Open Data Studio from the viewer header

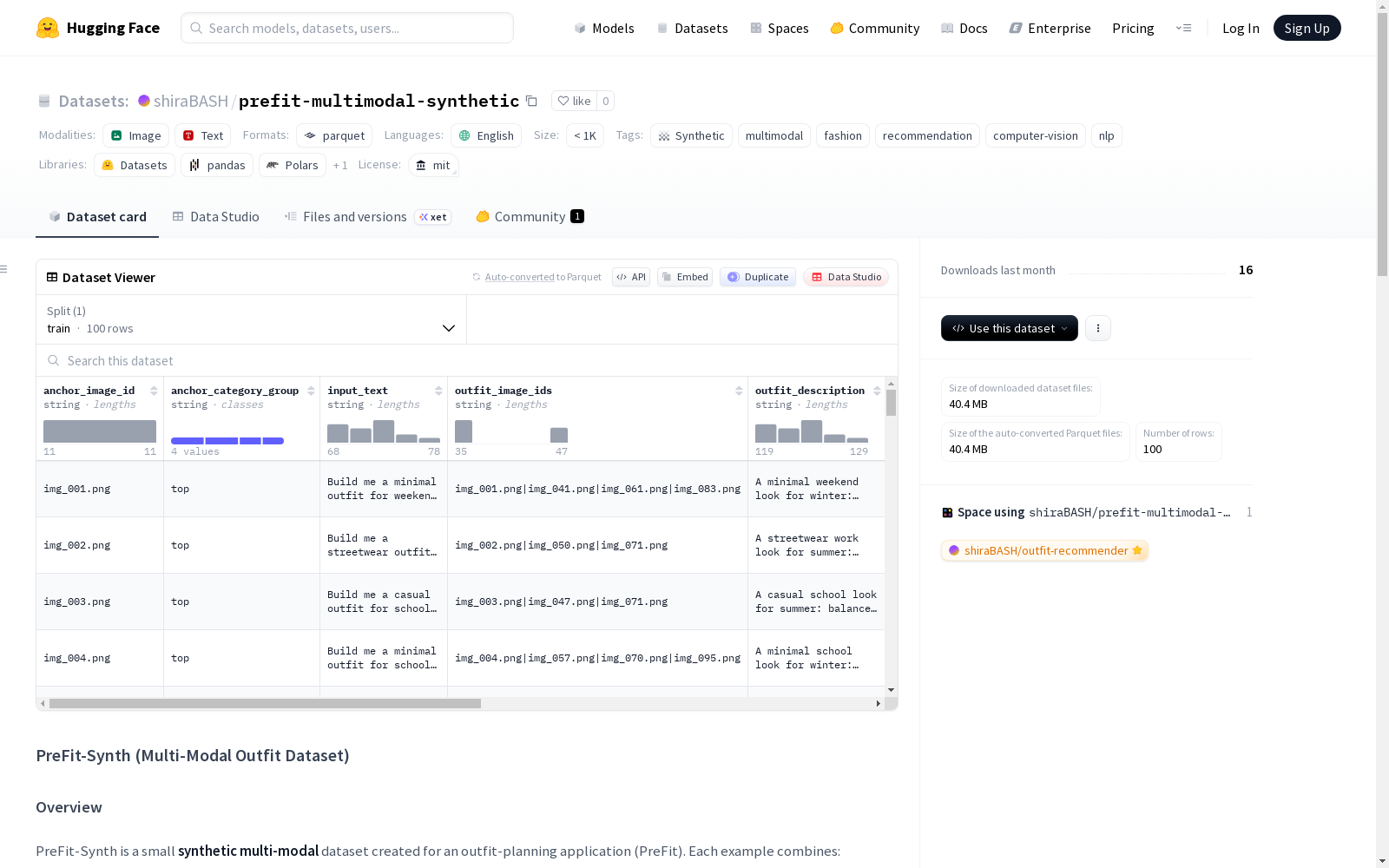[846, 277]
